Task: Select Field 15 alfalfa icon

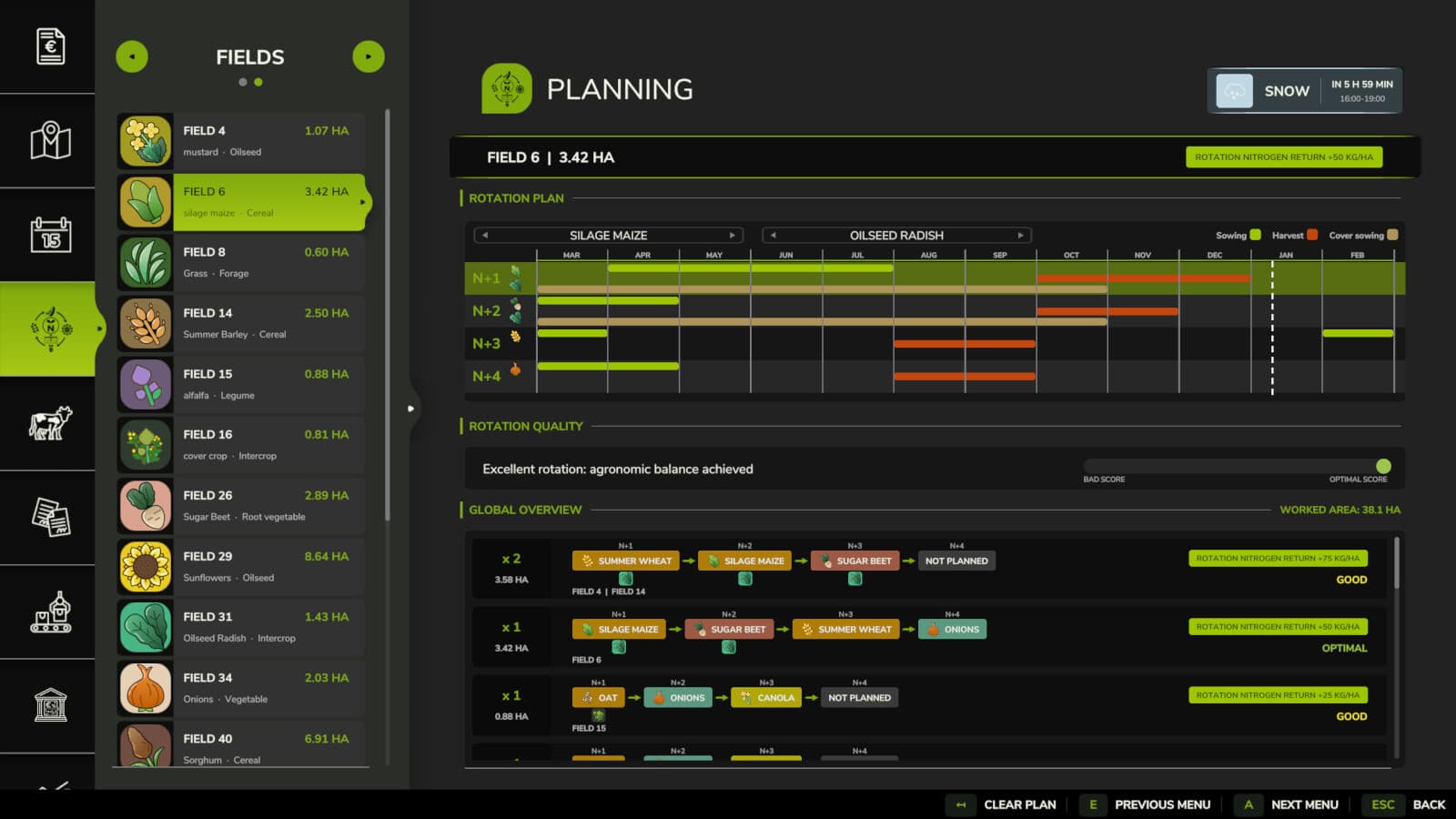Action: (146, 384)
